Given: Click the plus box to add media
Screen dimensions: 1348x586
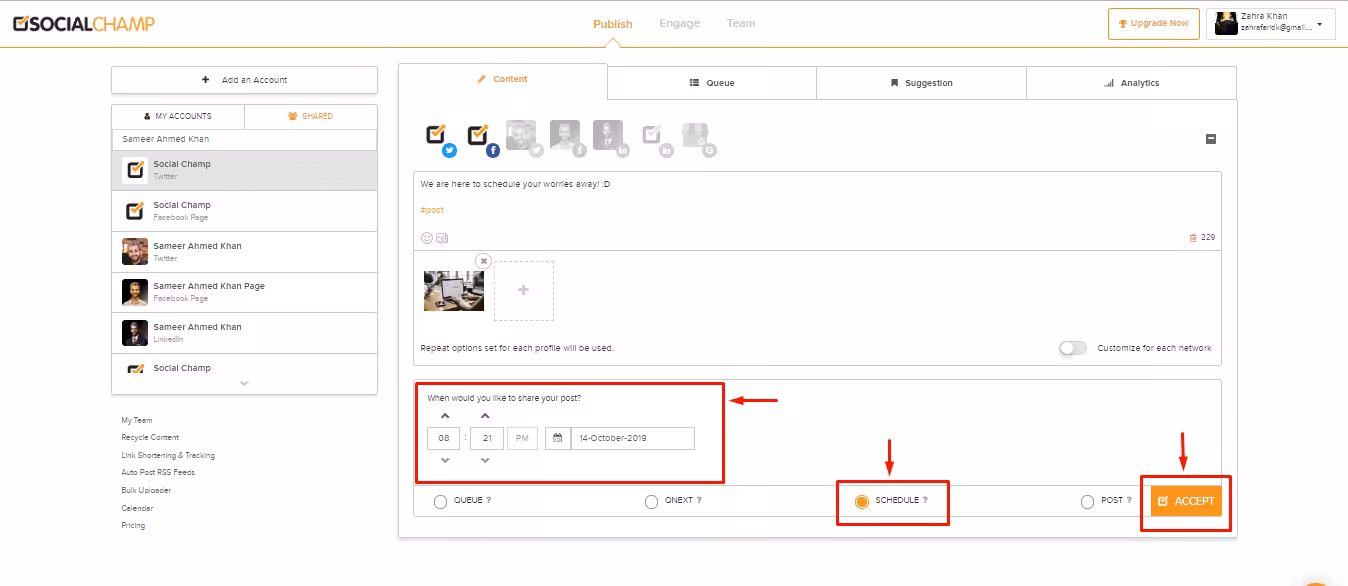Looking at the screenshot, I should [524, 291].
